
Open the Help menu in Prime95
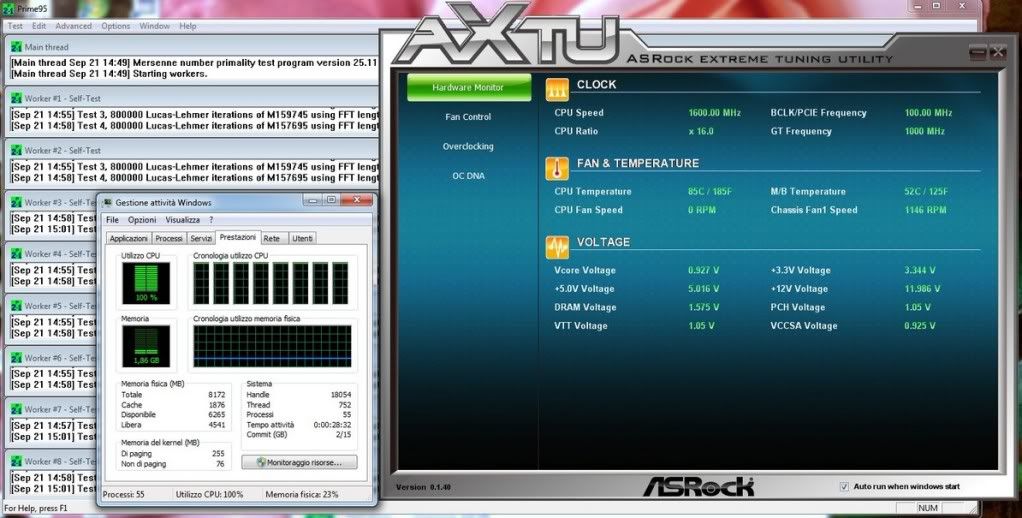(188, 26)
